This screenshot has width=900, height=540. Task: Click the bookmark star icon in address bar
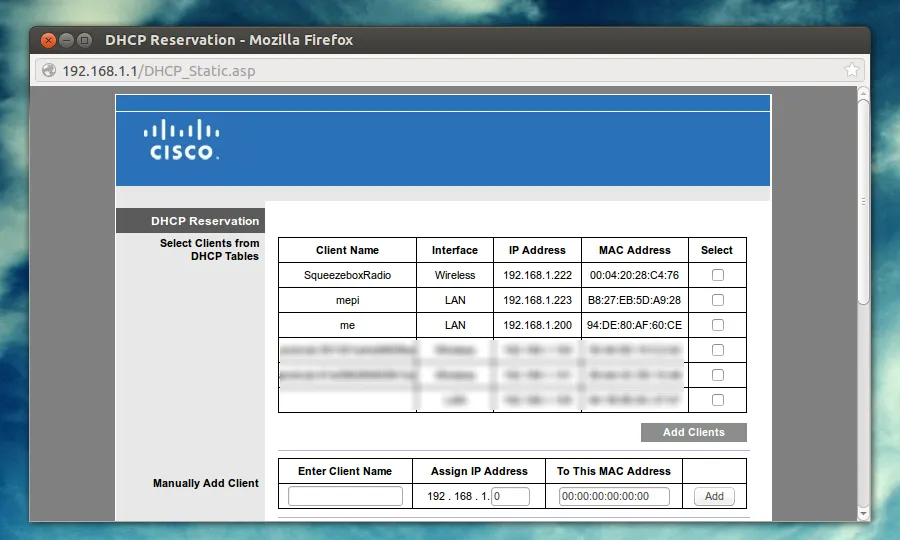click(x=852, y=70)
